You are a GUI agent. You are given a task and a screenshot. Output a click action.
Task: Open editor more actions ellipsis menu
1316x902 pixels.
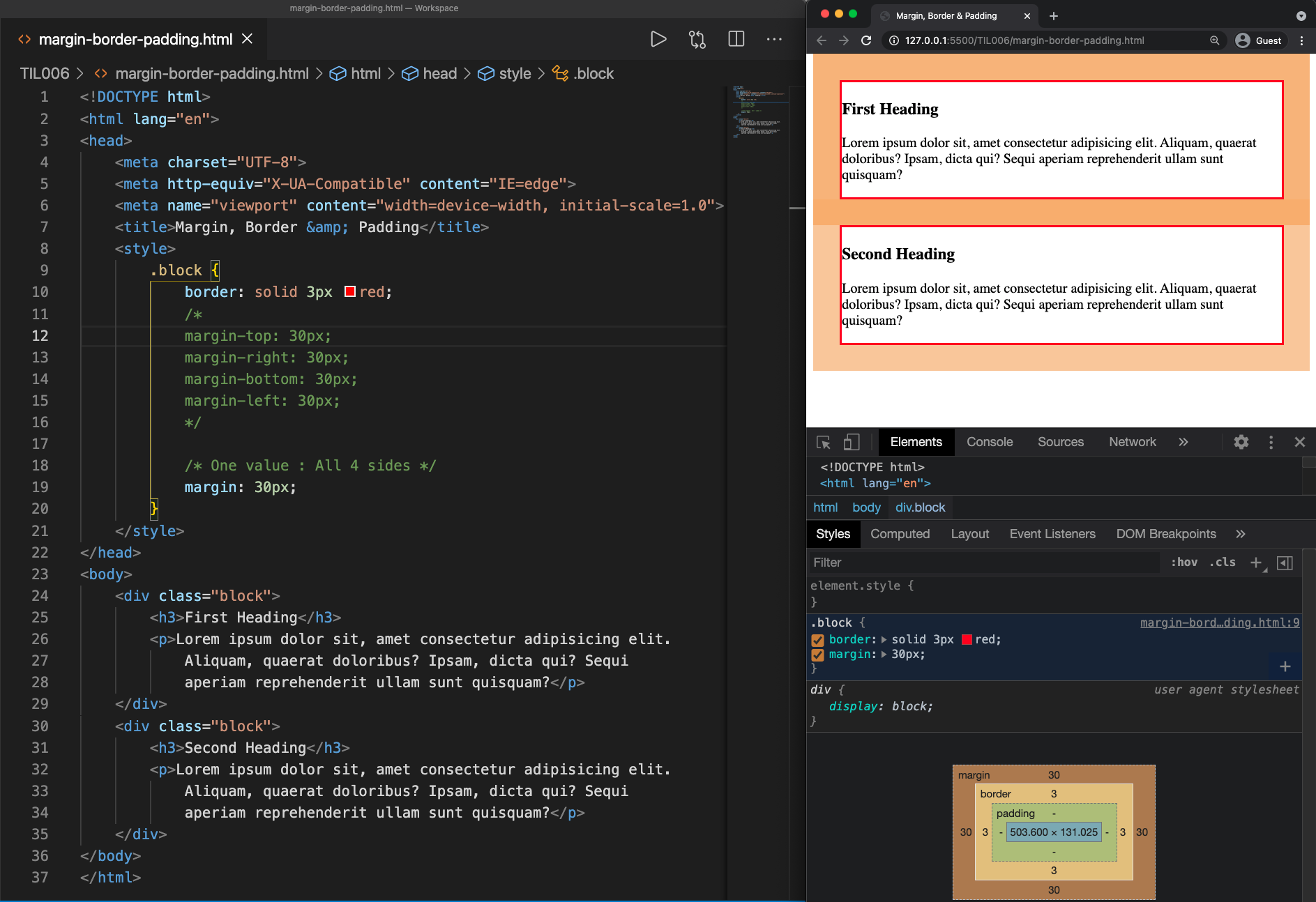[774, 39]
